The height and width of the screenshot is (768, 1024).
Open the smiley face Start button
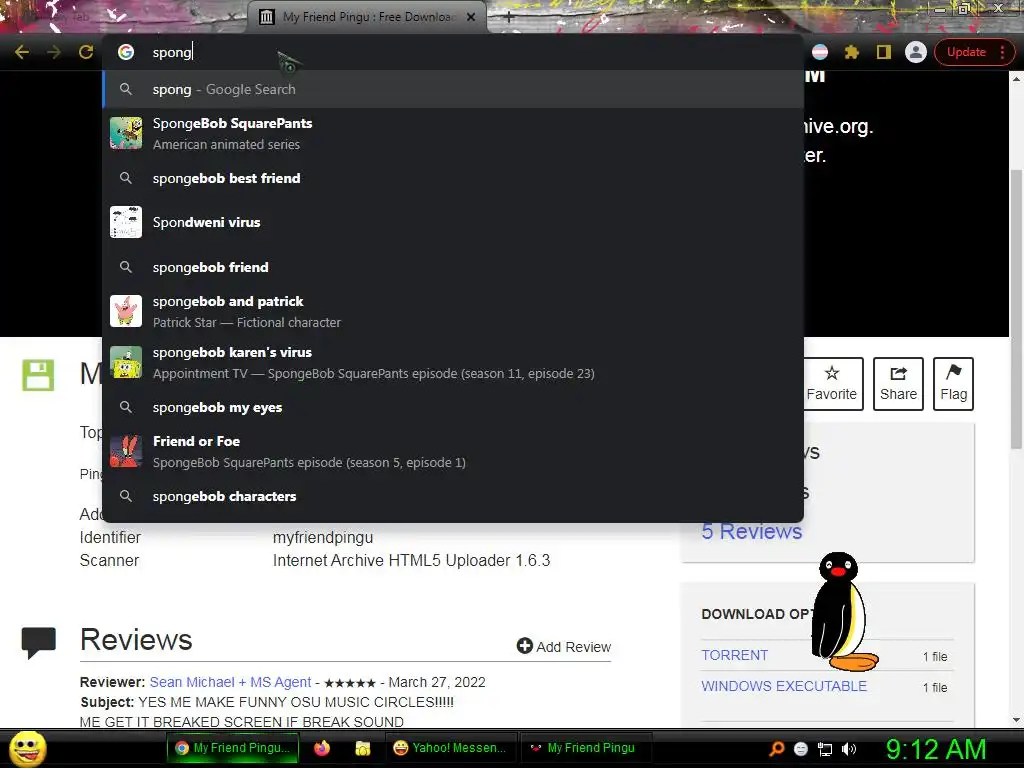click(x=28, y=748)
